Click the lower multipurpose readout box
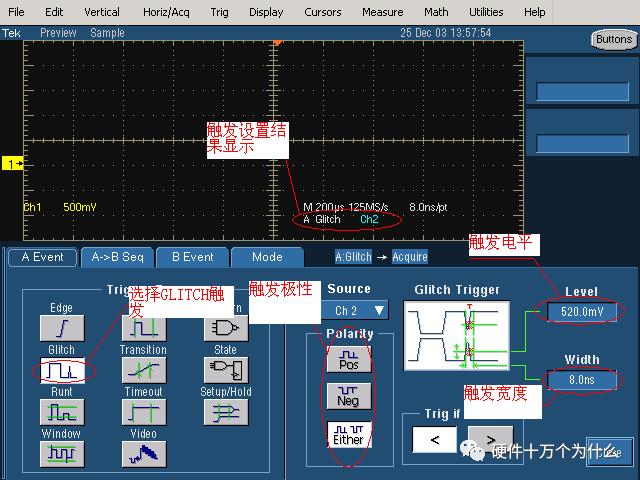The height and width of the screenshot is (480, 640). (582, 144)
